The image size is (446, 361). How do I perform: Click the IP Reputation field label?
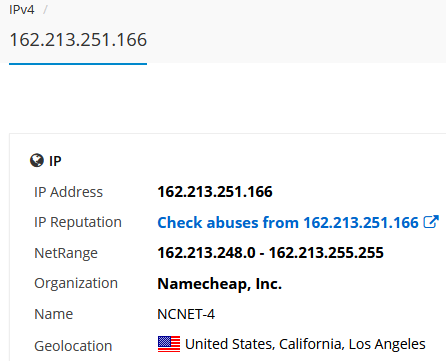tap(78, 222)
